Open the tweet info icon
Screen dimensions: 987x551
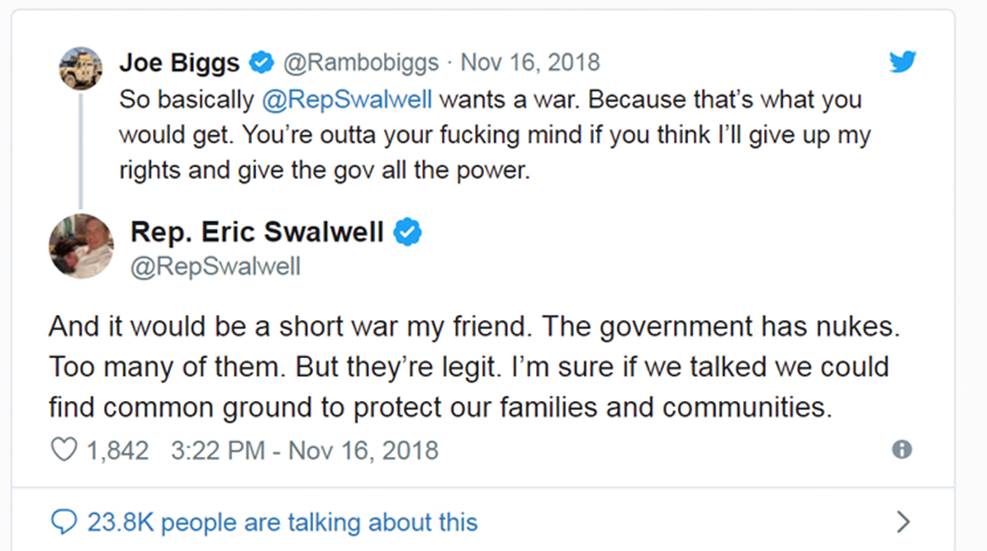click(902, 450)
